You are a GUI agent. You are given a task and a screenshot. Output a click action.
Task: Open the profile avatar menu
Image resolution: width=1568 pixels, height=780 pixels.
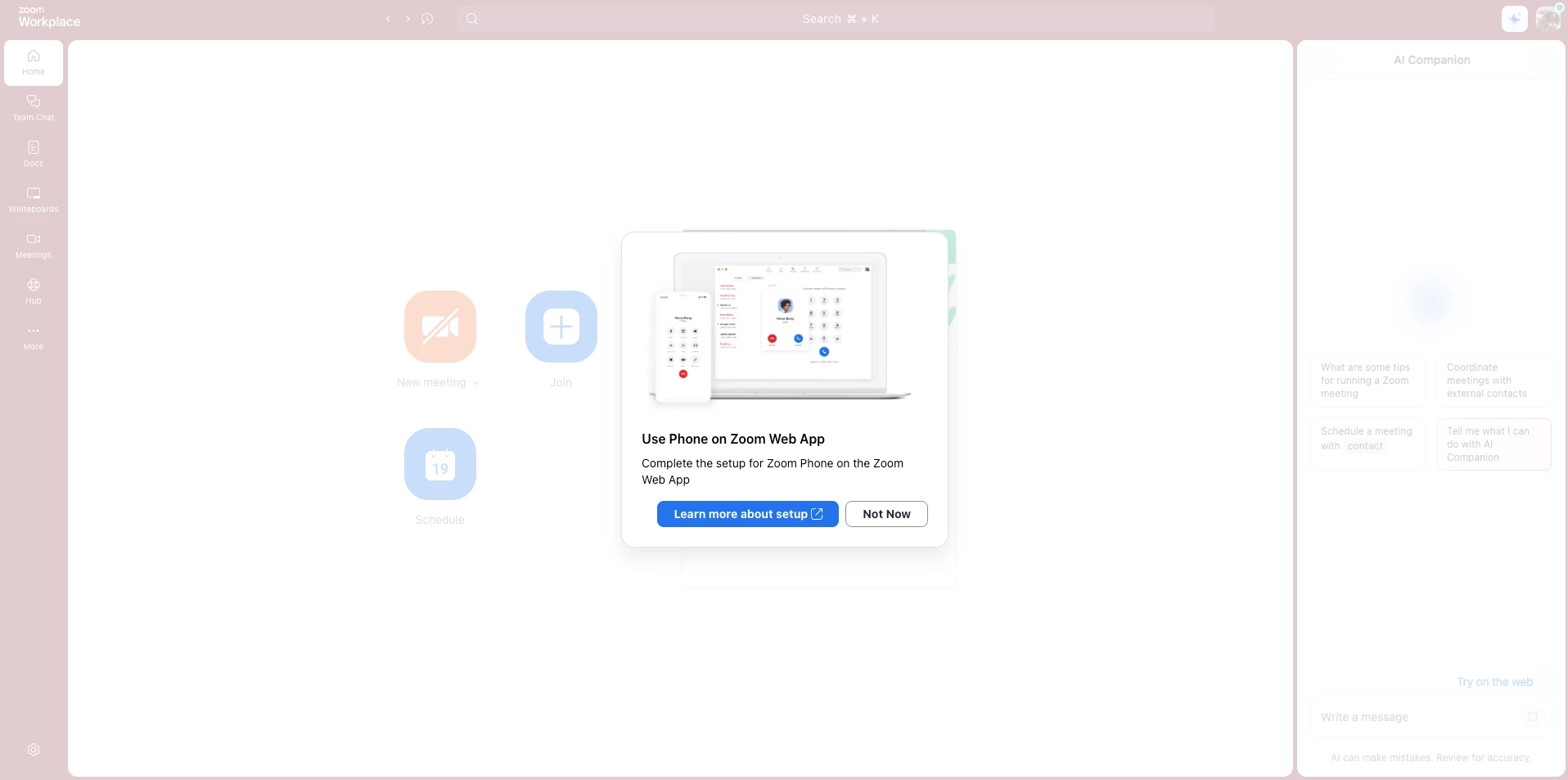tap(1548, 19)
